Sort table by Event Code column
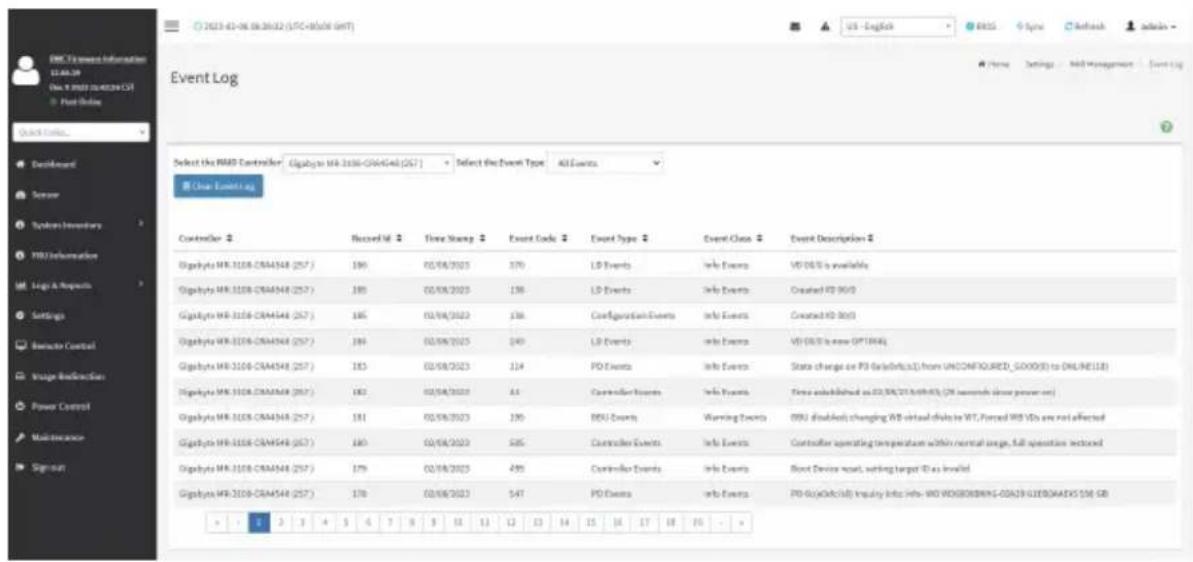The width and height of the screenshot is (1193, 562). [x=538, y=238]
